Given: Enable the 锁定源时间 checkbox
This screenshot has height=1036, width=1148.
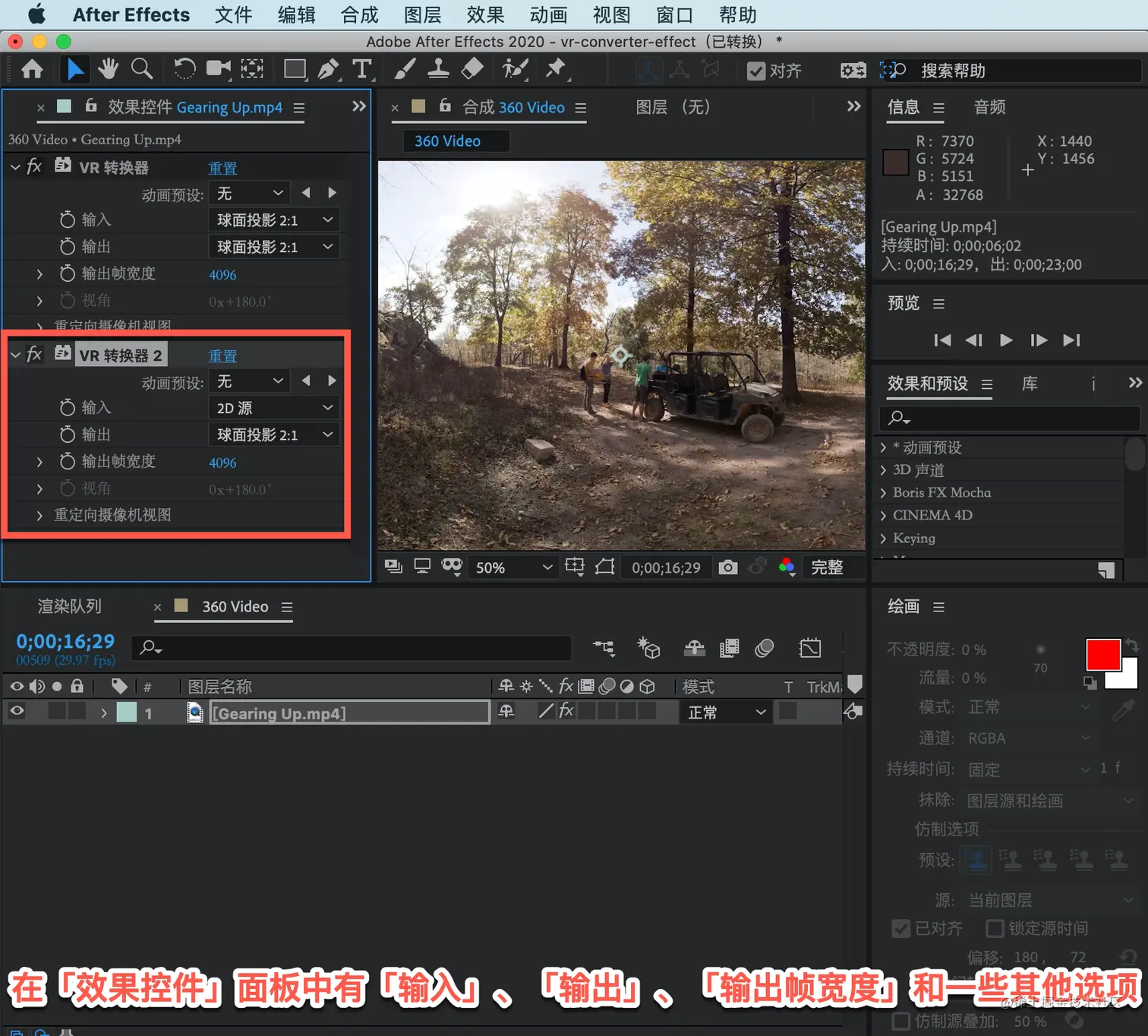Looking at the screenshot, I should [x=995, y=928].
